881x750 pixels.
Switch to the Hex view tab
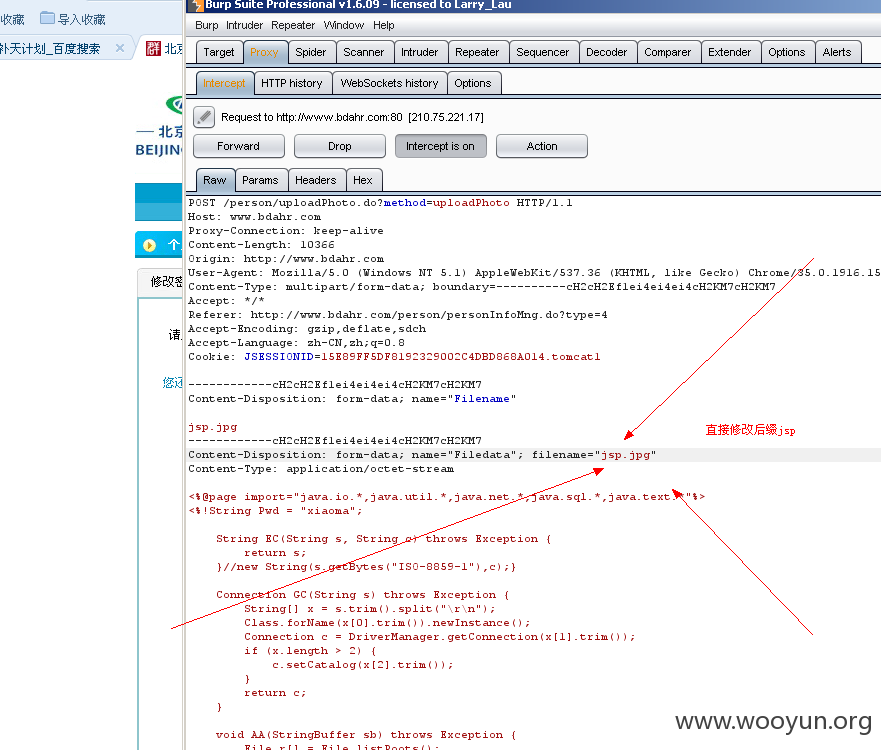(363, 180)
